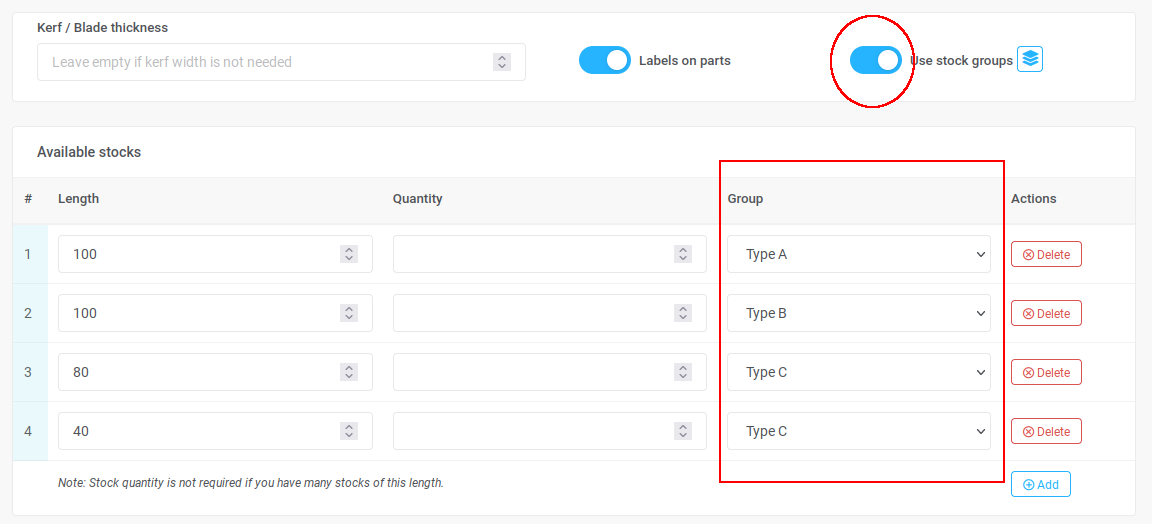Viewport: 1152px width, 524px height.
Task: Click the kerf thickness stepper arrows
Action: coord(502,62)
